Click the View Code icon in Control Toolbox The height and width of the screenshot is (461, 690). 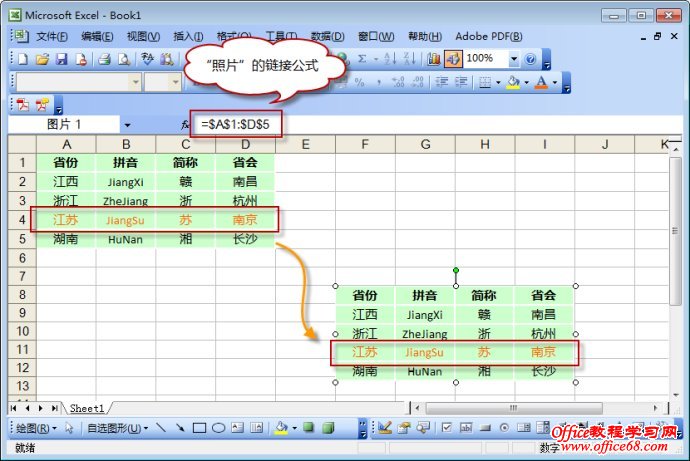click(423, 427)
